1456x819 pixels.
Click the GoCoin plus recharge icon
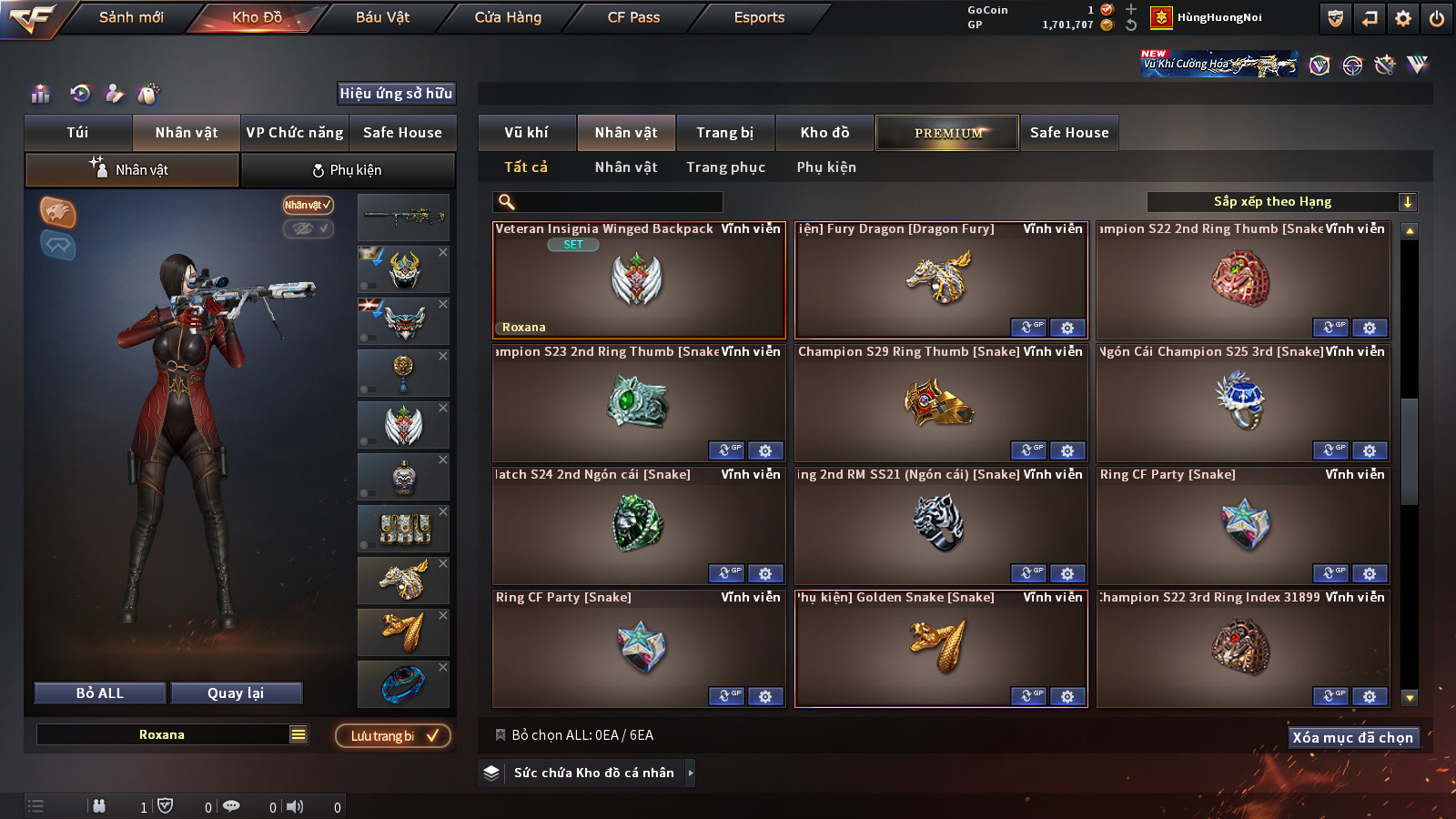1131,9
